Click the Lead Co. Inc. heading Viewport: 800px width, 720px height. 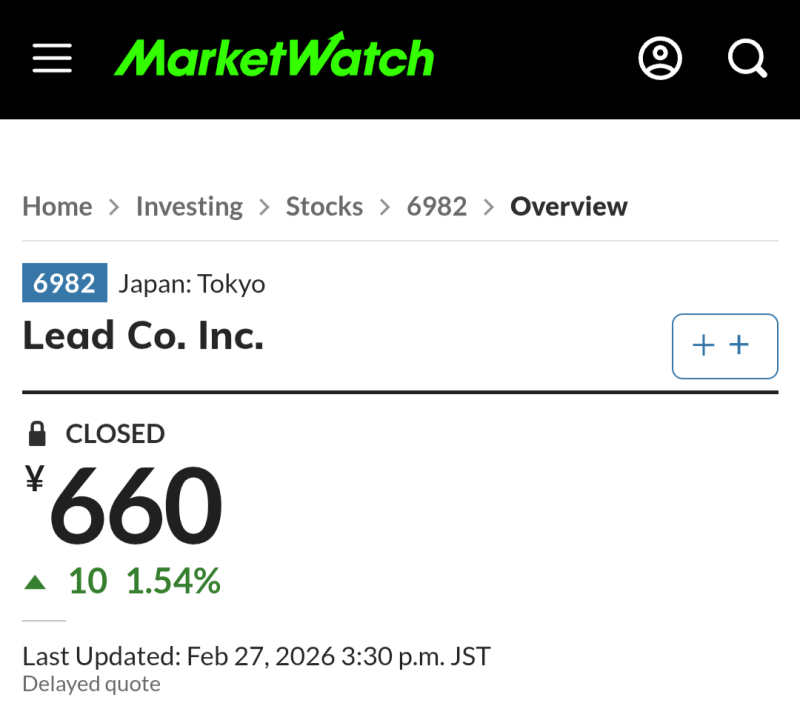click(x=143, y=336)
